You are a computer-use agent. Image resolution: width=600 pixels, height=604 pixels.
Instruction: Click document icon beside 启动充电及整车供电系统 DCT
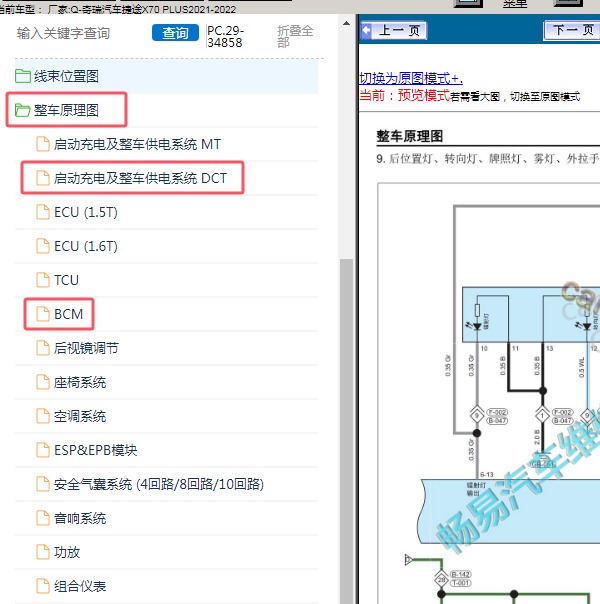click(43, 178)
